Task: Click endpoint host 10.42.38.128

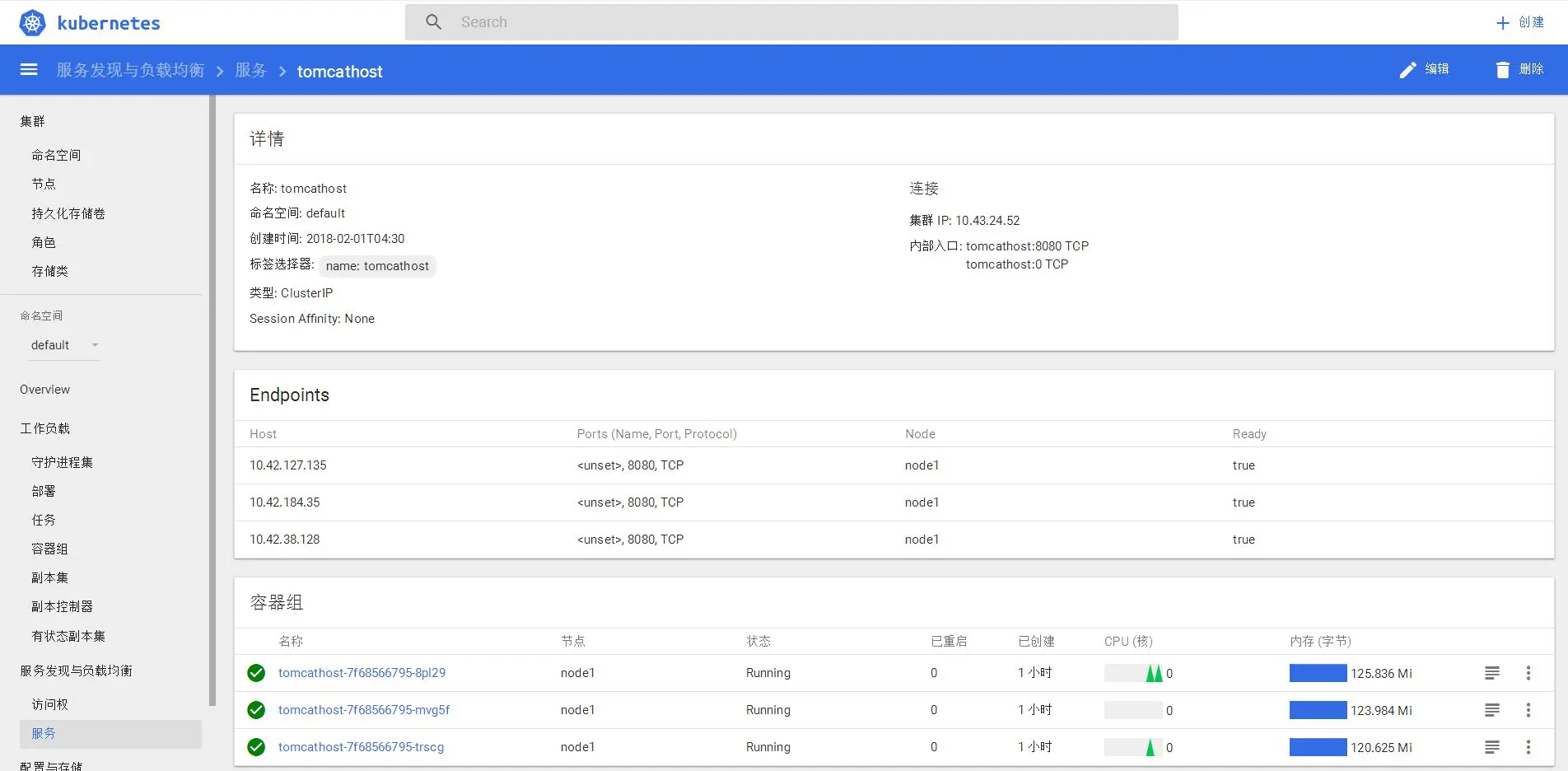Action: point(285,540)
